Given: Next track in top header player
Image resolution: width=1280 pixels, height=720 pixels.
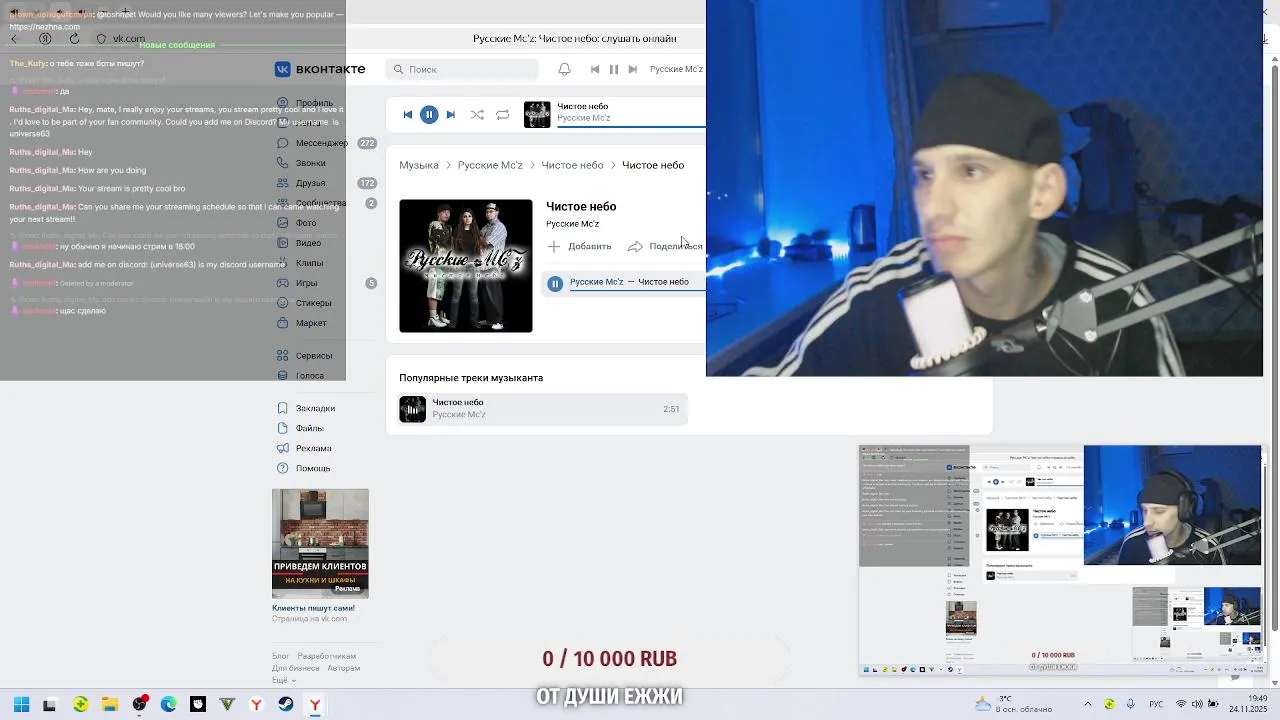Looking at the screenshot, I should coord(632,69).
